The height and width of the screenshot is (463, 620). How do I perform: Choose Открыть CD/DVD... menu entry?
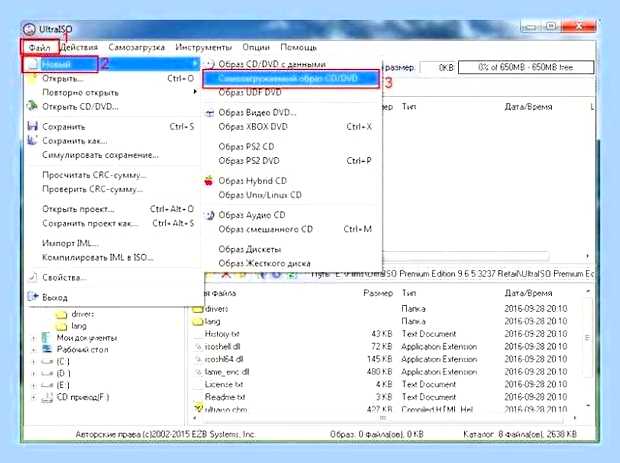113,107
